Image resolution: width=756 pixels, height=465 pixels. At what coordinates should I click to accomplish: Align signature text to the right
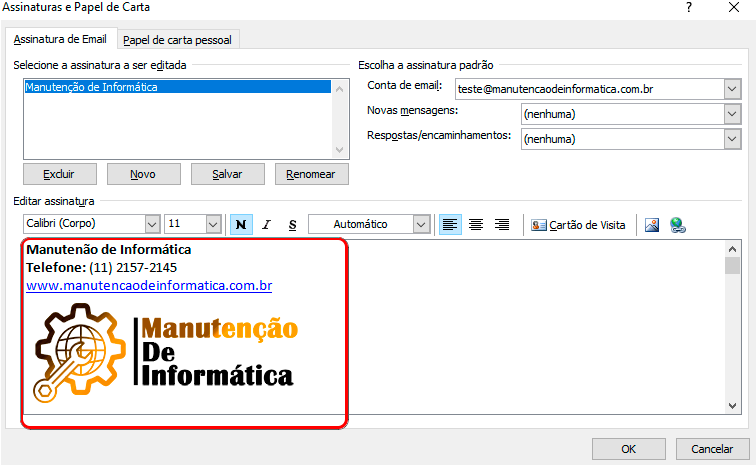click(x=502, y=225)
